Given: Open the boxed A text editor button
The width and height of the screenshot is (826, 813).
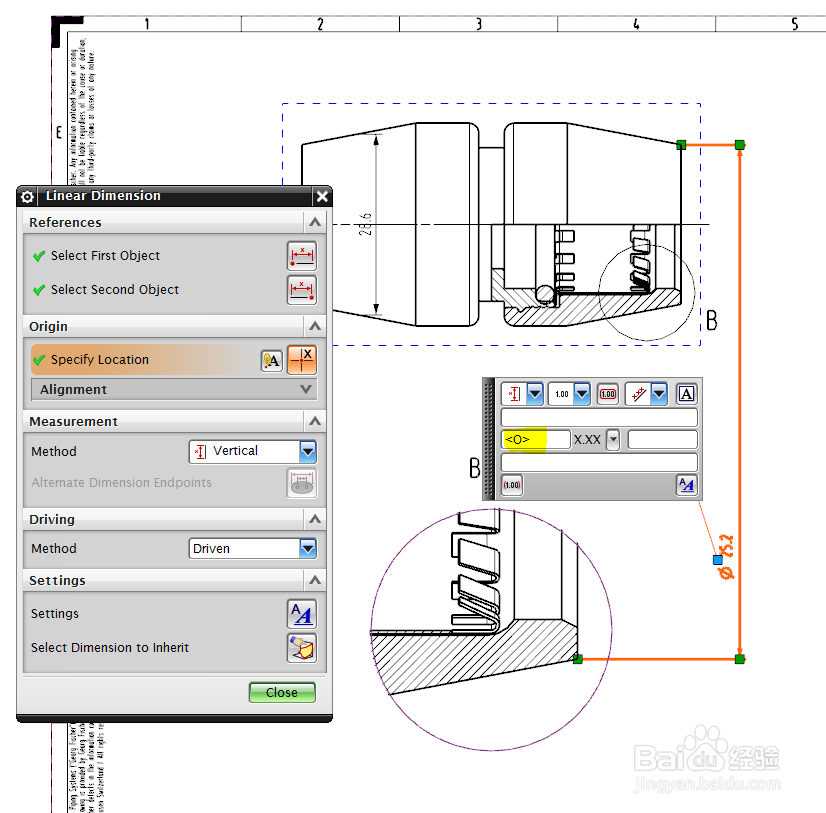Looking at the screenshot, I should [x=686, y=394].
